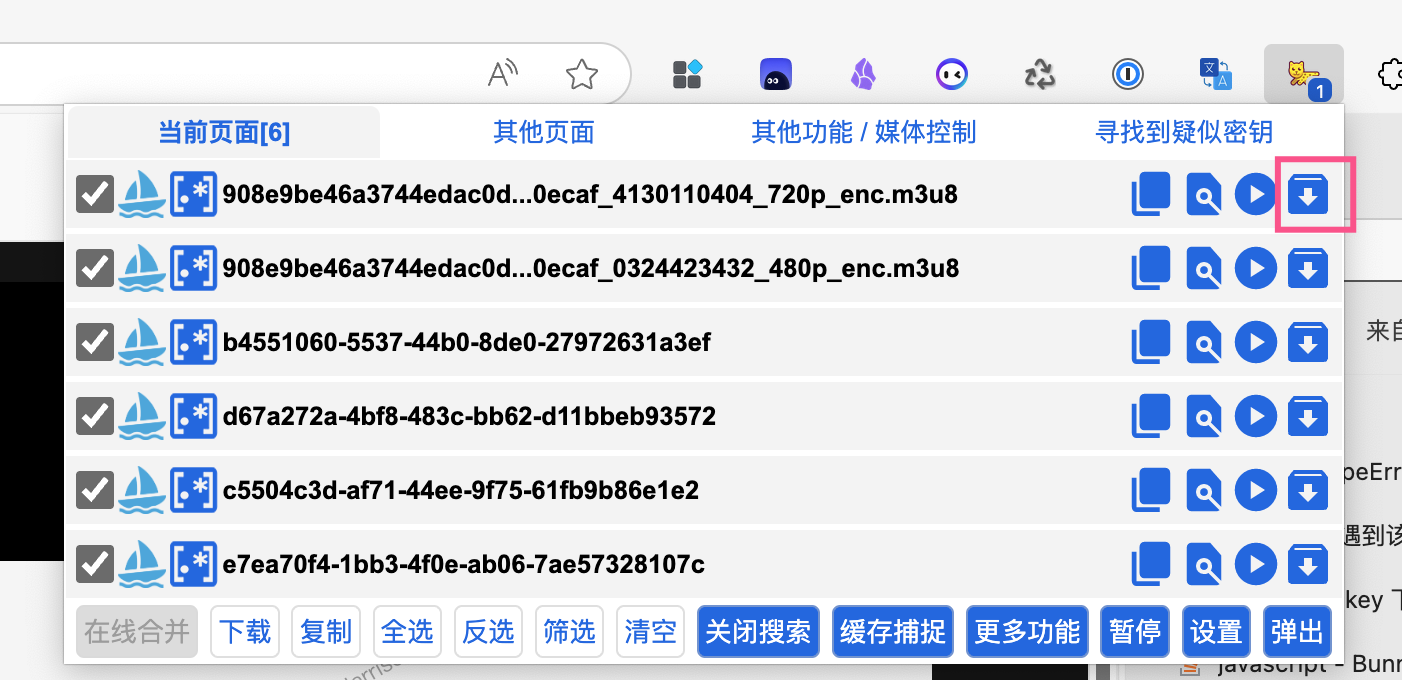Open the 其他功能 / 媒体控制 tab
The image size is (1402, 680).
click(863, 132)
